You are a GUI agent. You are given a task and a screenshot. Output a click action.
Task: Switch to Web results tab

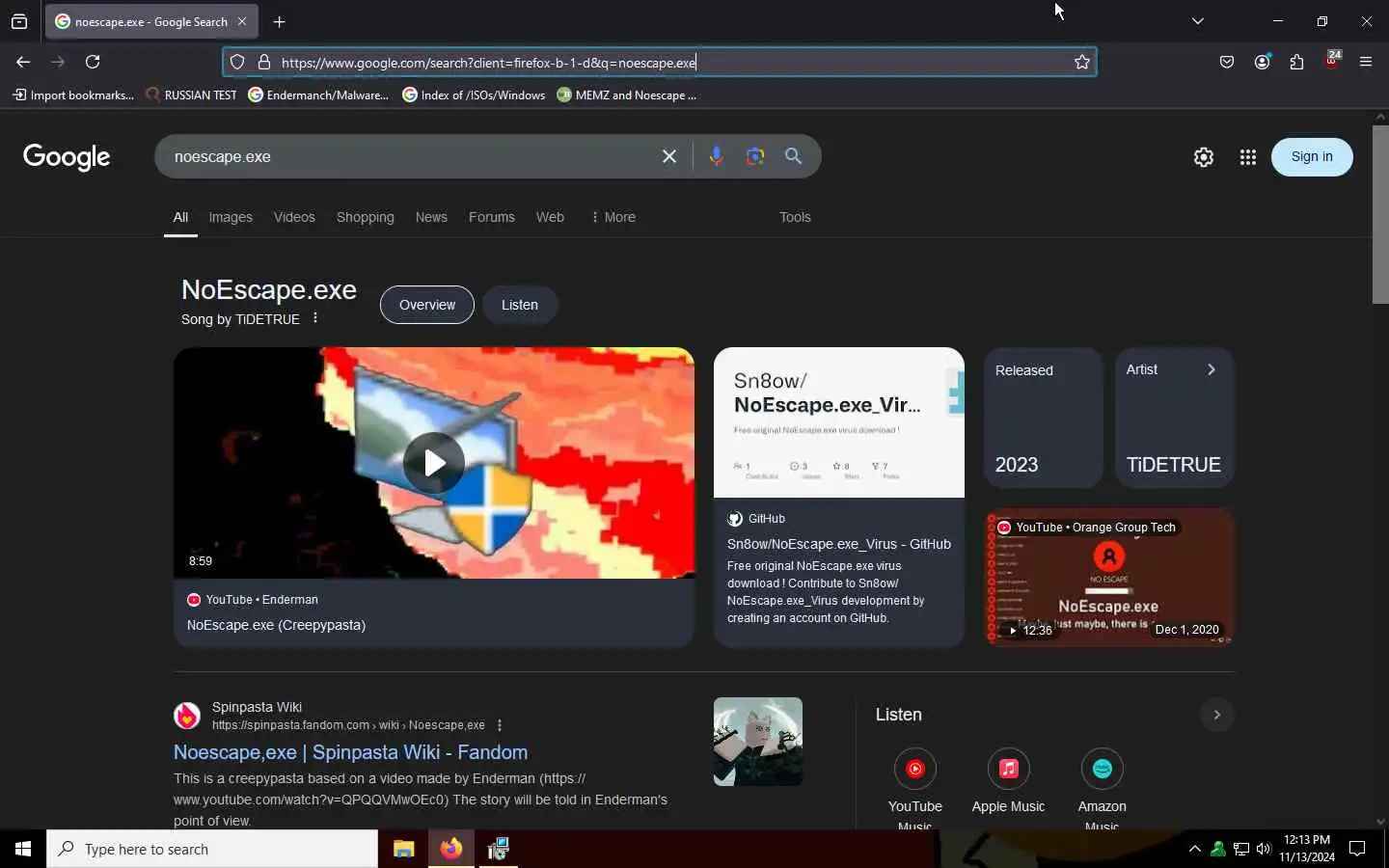550,217
